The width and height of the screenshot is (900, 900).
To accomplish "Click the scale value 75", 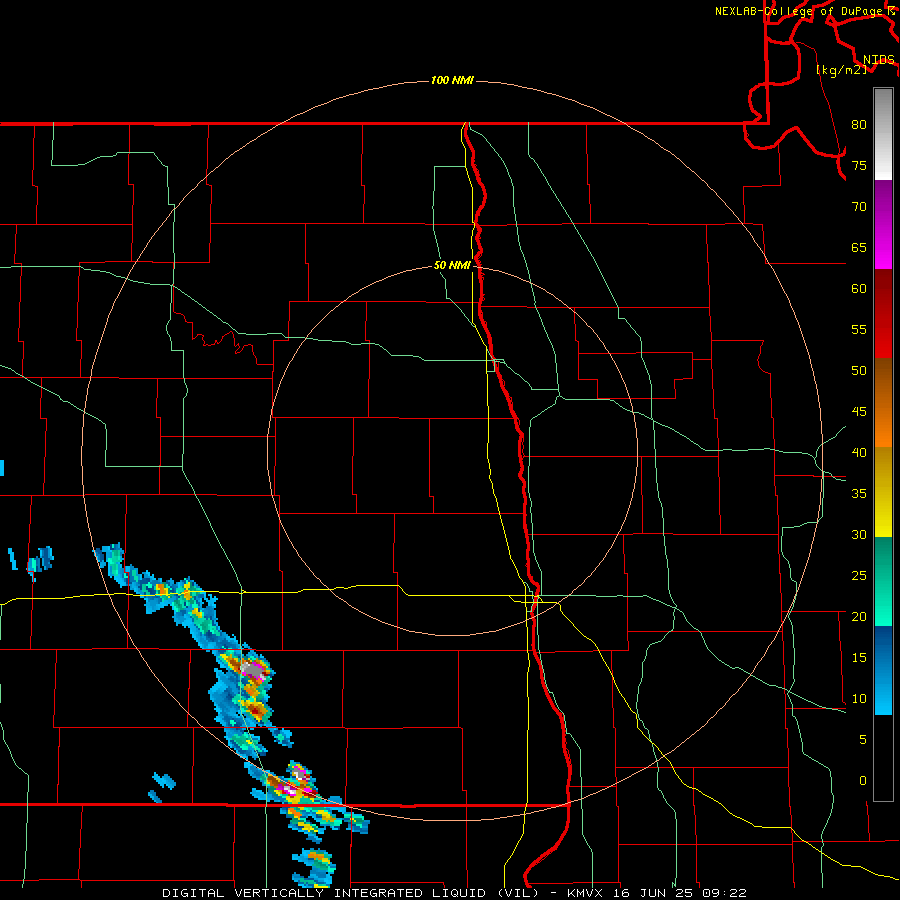I will click(859, 166).
